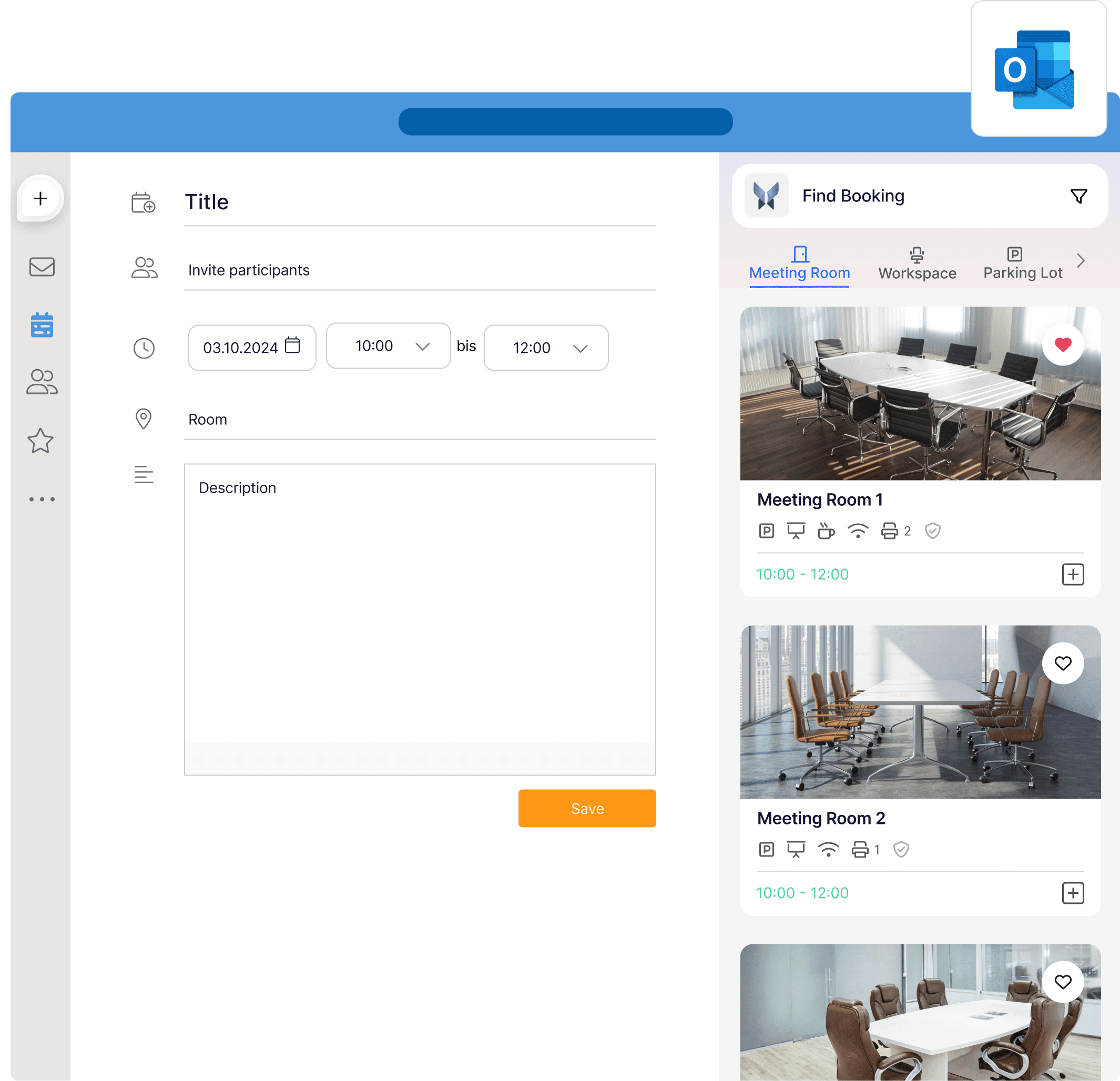The height and width of the screenshot is (1081, 1120).
Task: Open the Parking Lot tab
Action: coord(1022,264)
